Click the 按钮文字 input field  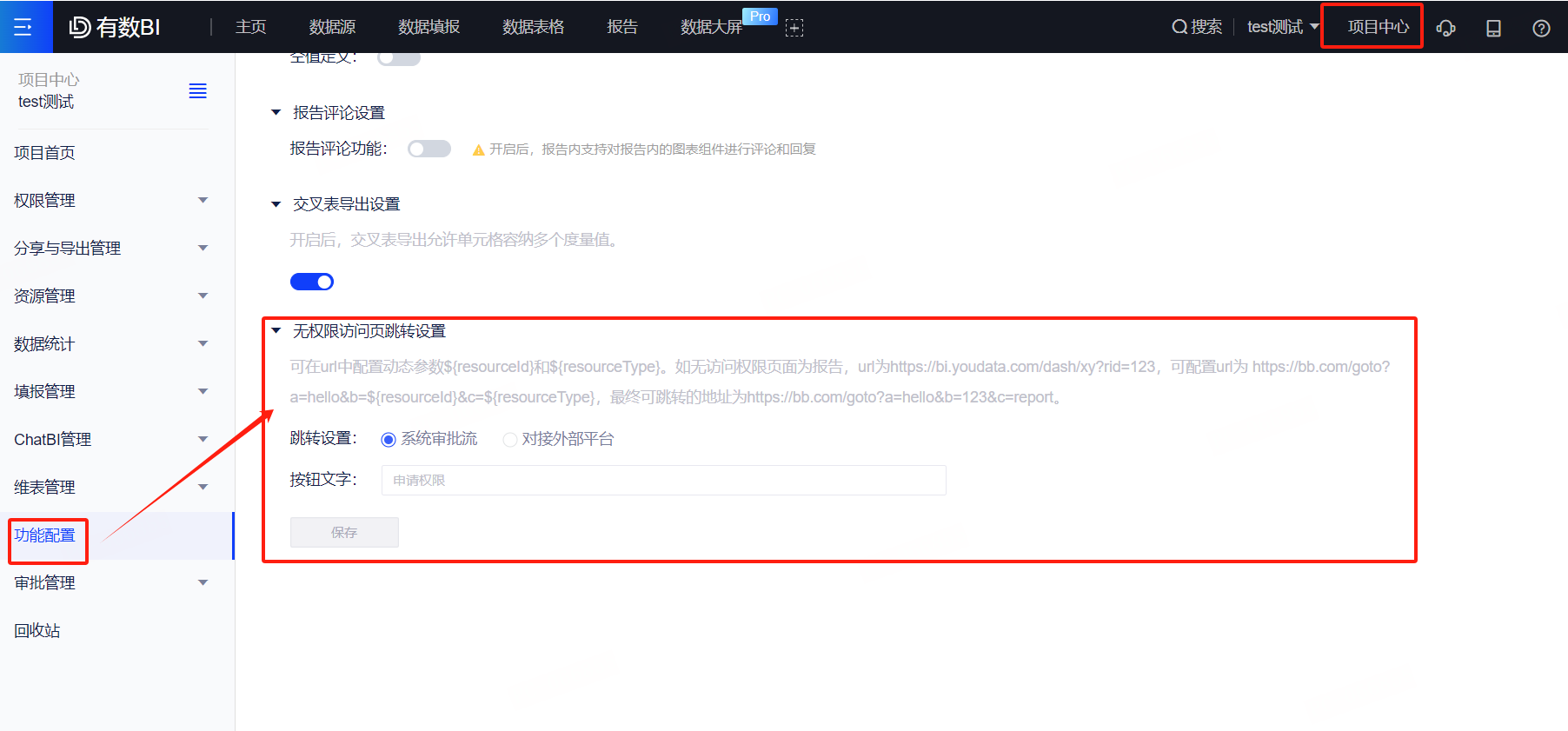pyautogui.click(x=663, y=480)
